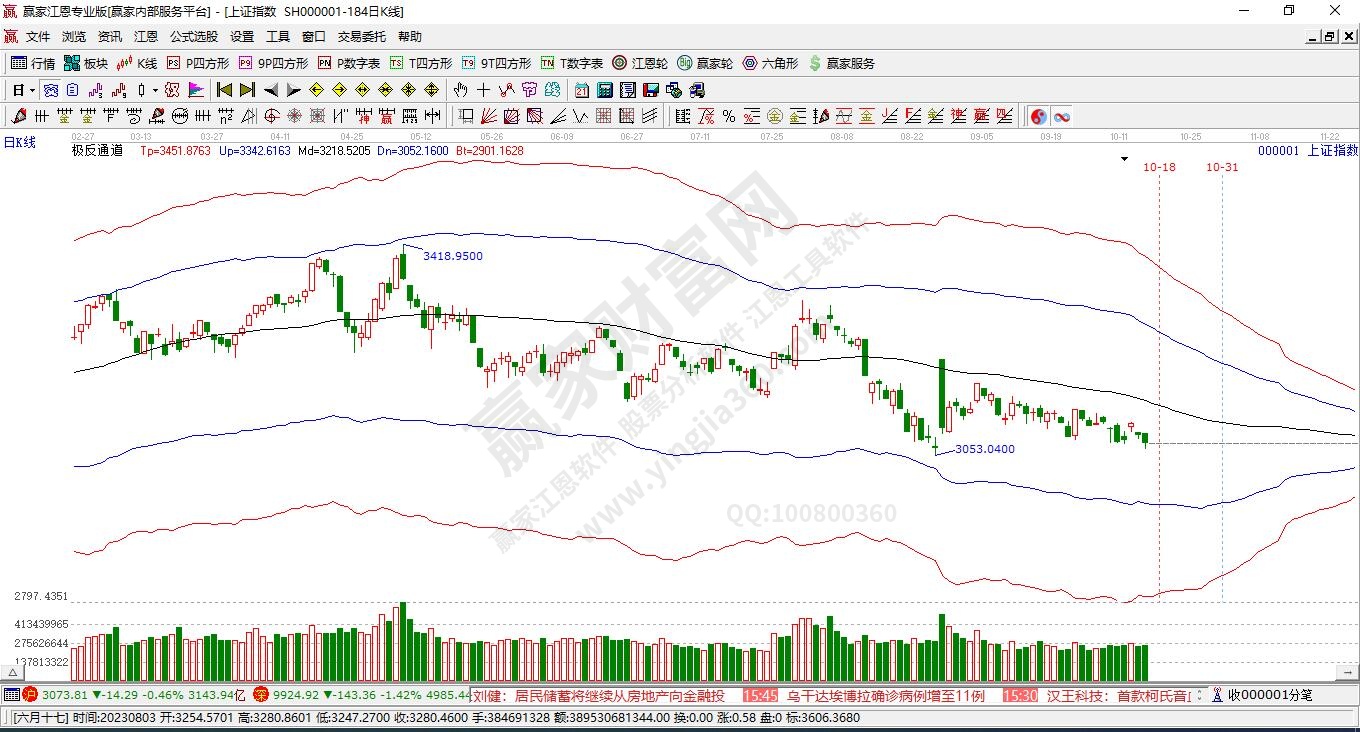Expand the 日 period dropdown arrow

(32, 90)
